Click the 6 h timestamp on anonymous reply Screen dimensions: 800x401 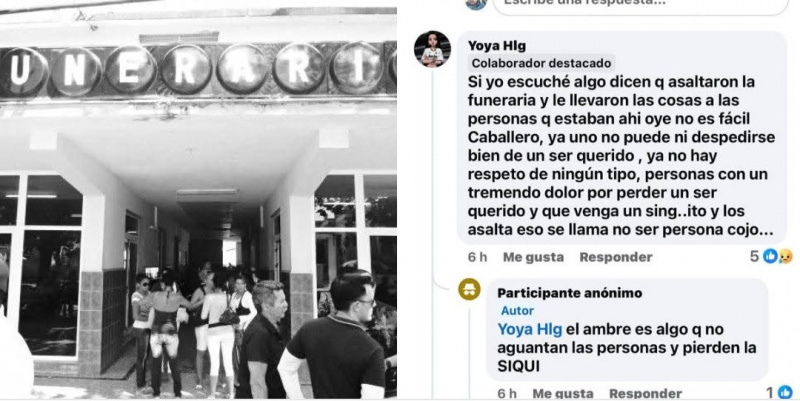(507, 393)
